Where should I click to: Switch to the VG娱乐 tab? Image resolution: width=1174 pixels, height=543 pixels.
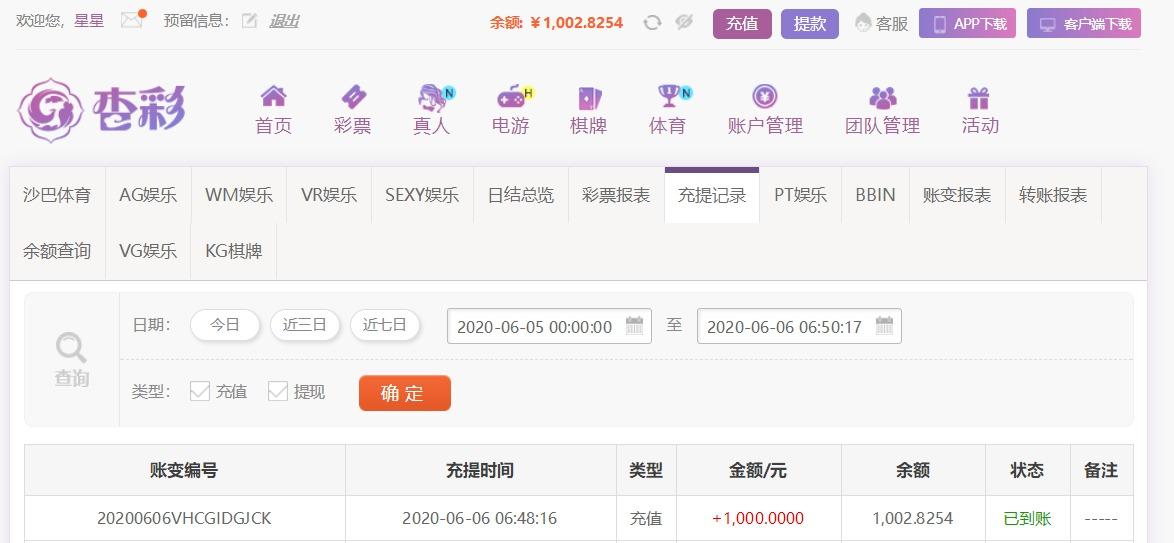pos(148,251)
